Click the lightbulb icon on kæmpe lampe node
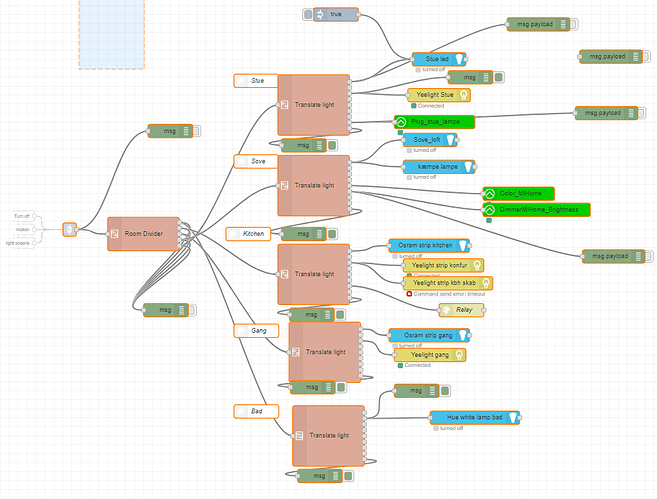This screenshot has height=499, width=657. click(468, 167)
